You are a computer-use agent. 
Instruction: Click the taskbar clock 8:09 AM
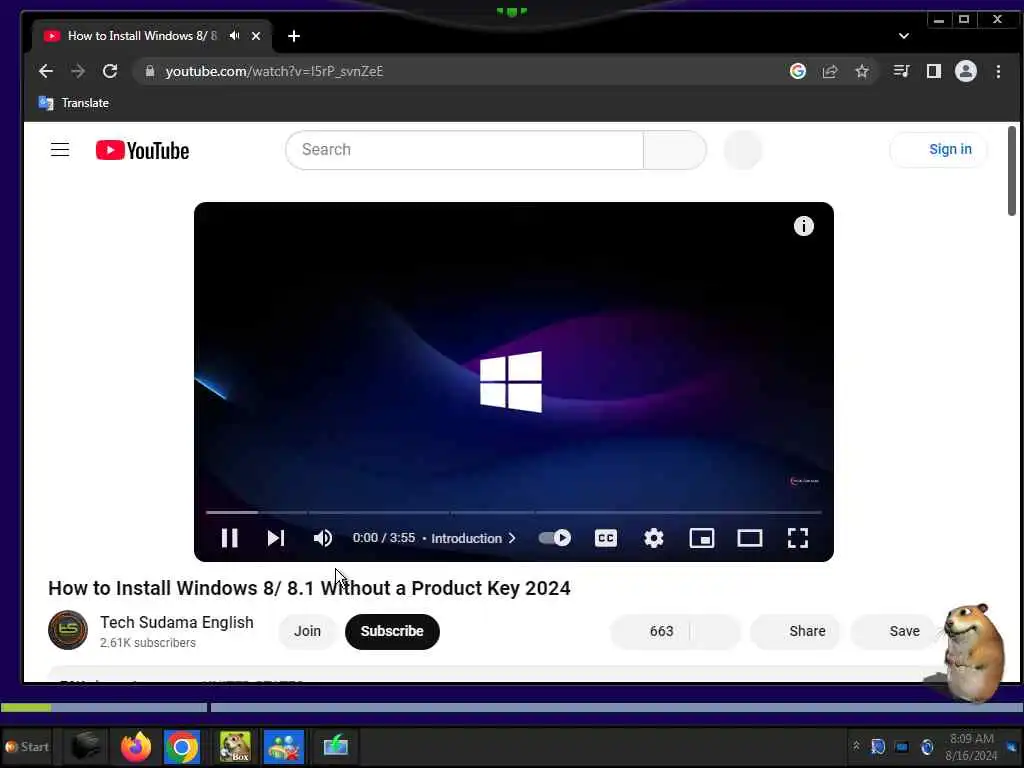(972, 747)
